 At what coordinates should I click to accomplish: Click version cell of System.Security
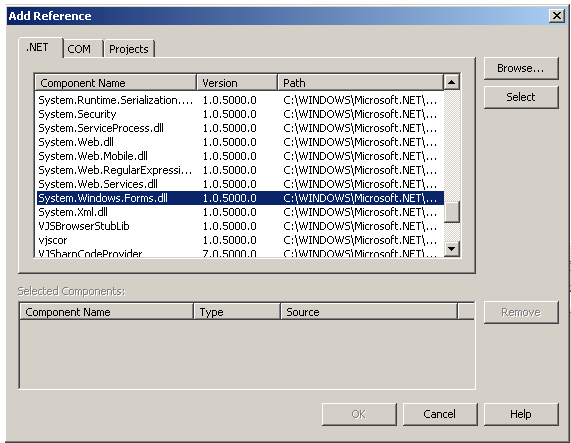pyautogui.click(x=229, y=114)
